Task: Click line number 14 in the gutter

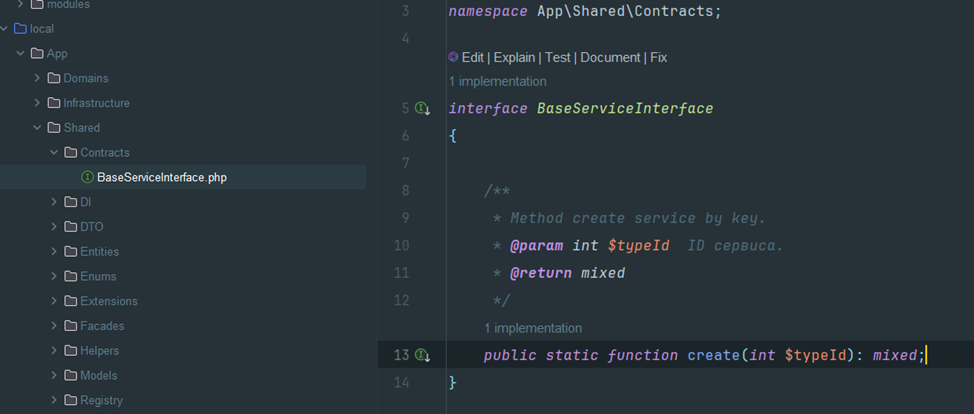Action: coord(401,382)
